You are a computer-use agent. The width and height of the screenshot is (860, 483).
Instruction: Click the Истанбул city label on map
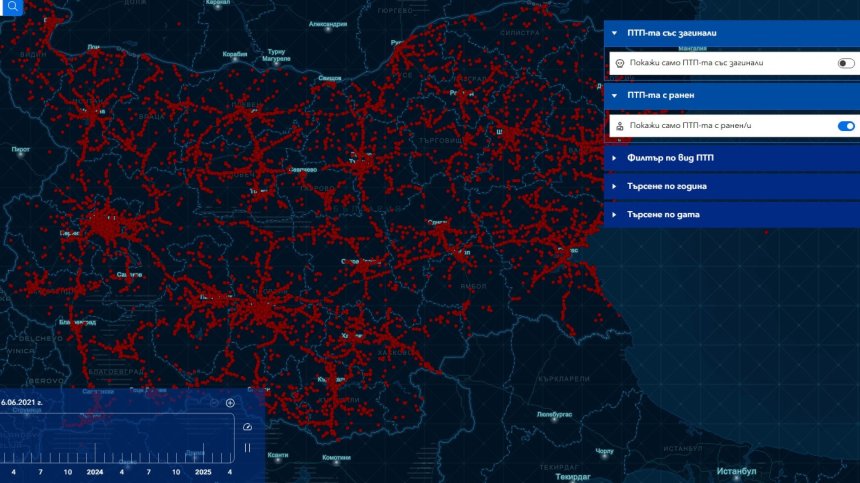736,471
